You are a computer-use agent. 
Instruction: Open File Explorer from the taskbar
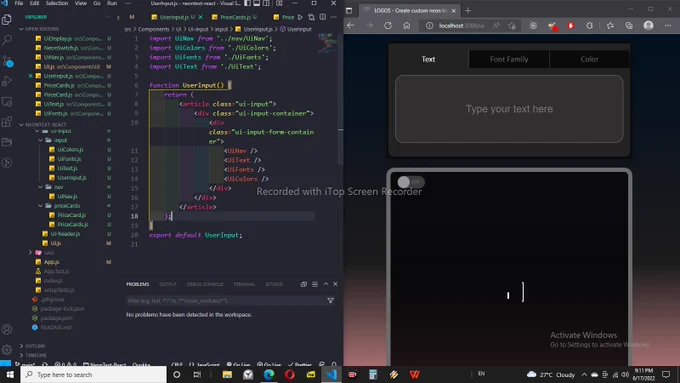(x=227, y=374)
